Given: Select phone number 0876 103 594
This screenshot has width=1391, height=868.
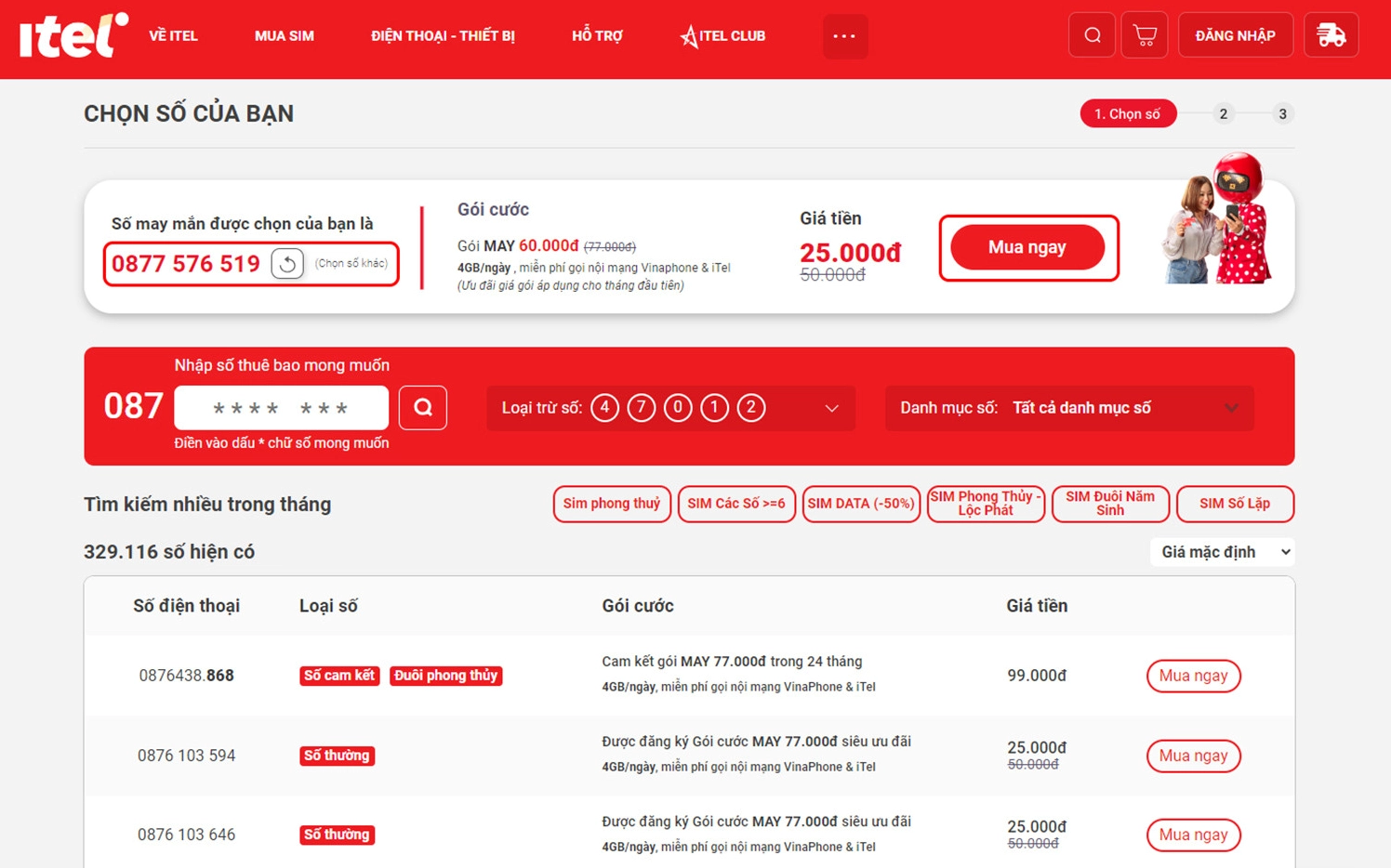Looking at the screenshot, I should point(186,756).
